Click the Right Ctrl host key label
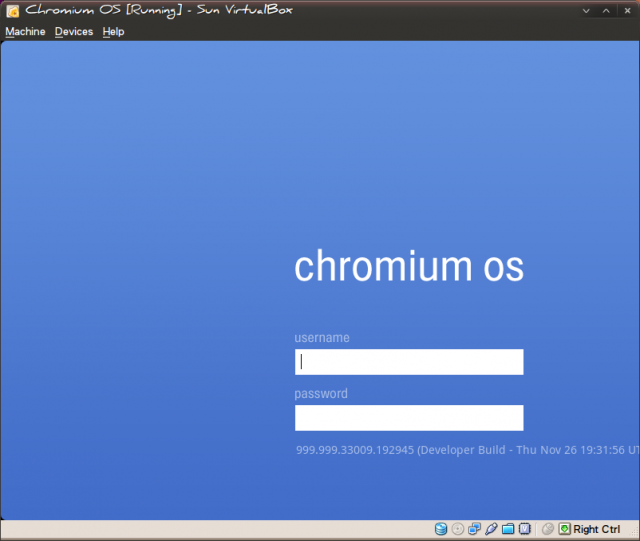This screenshot has height=541, width=640. [596, 530]
